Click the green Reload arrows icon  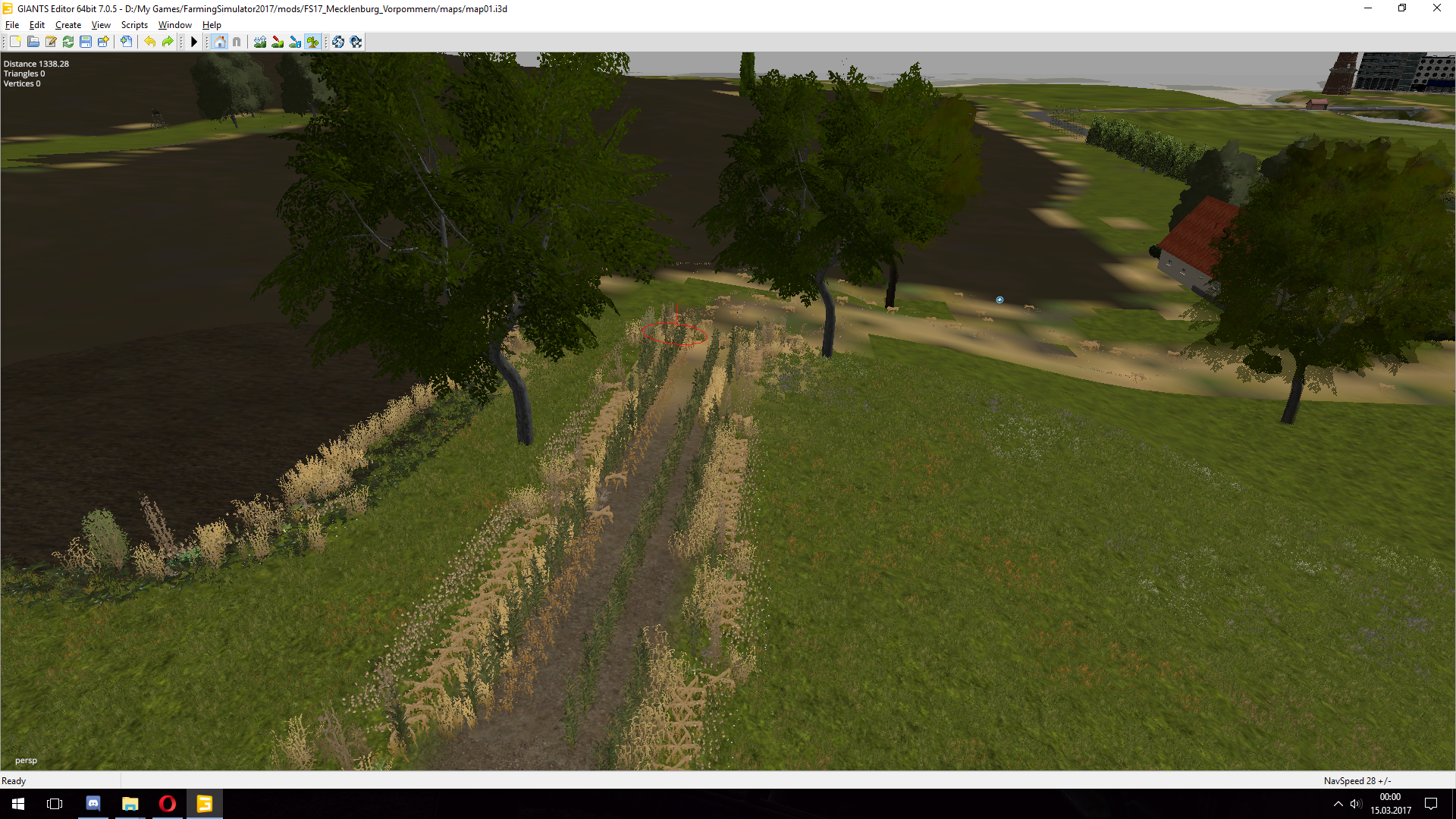pos(68,42)
